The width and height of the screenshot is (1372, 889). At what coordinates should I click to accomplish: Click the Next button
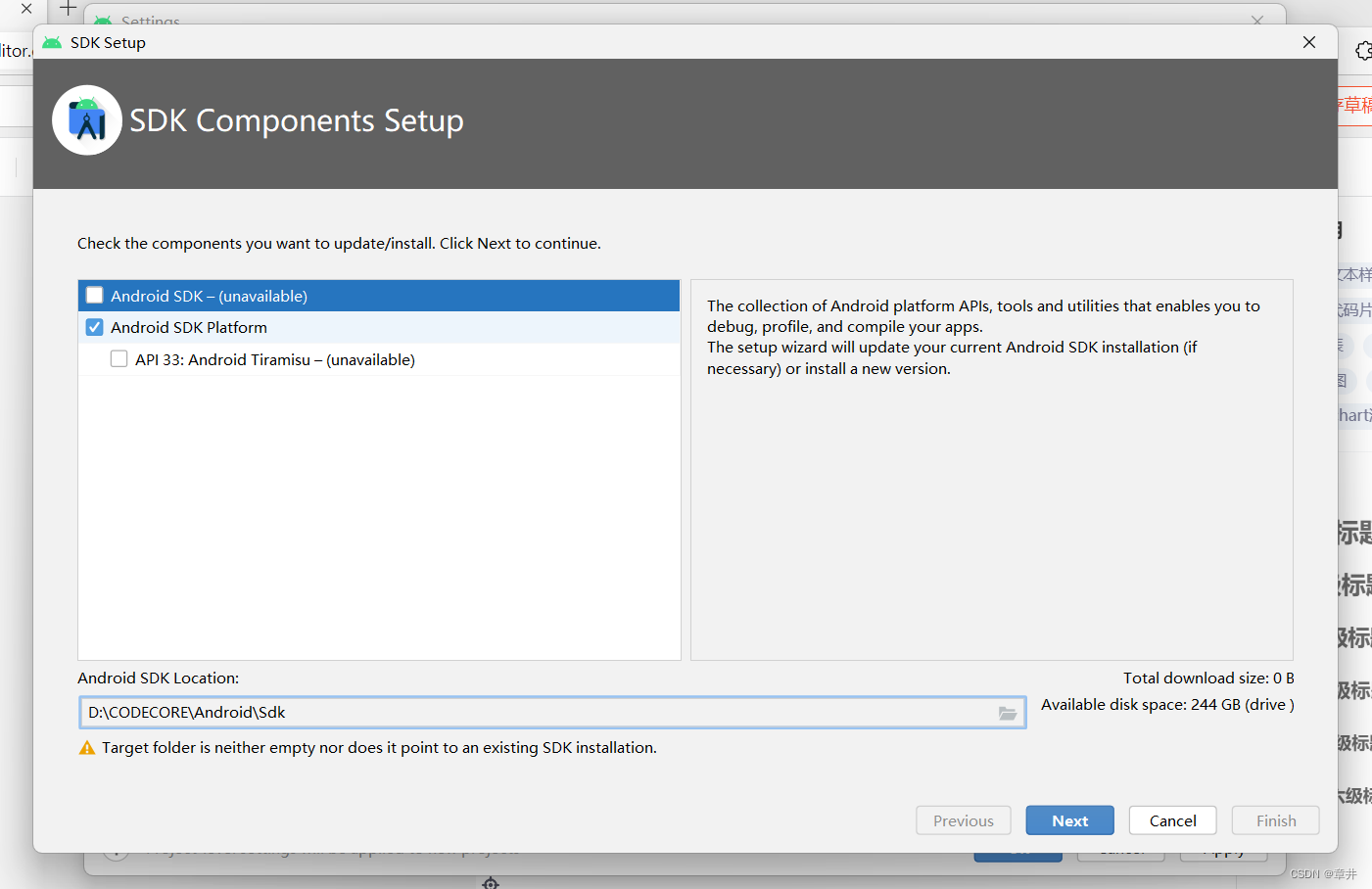[1069, 820]
